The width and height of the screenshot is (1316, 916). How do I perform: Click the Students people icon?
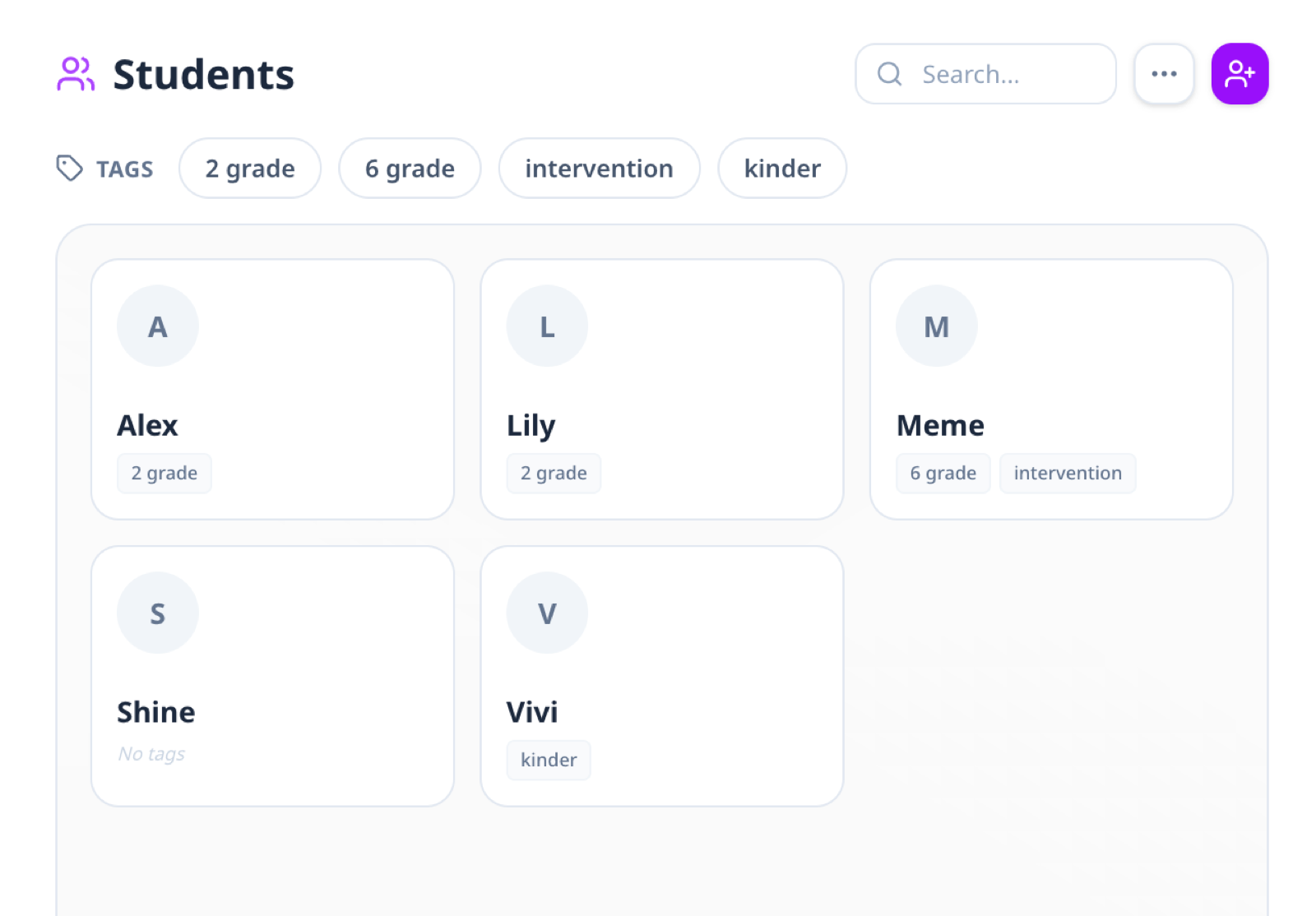coord(76,74)
